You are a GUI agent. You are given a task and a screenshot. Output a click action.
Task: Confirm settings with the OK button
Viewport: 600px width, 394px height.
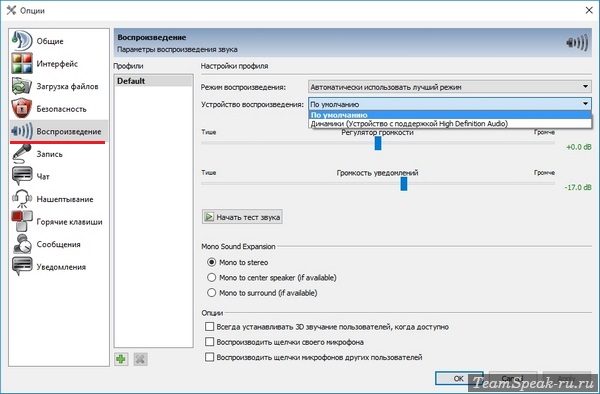click(x=458, y=378)
